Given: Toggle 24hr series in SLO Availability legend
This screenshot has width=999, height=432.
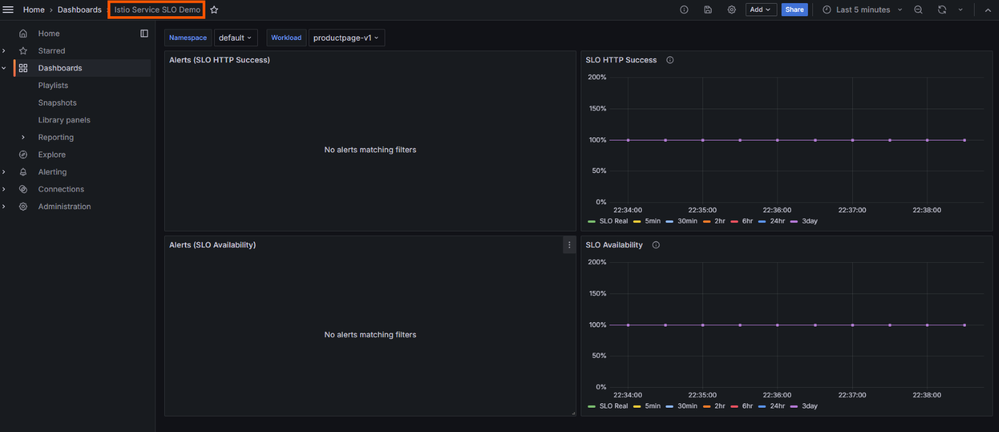Looking at the screenshot, I should click(777, 406).
